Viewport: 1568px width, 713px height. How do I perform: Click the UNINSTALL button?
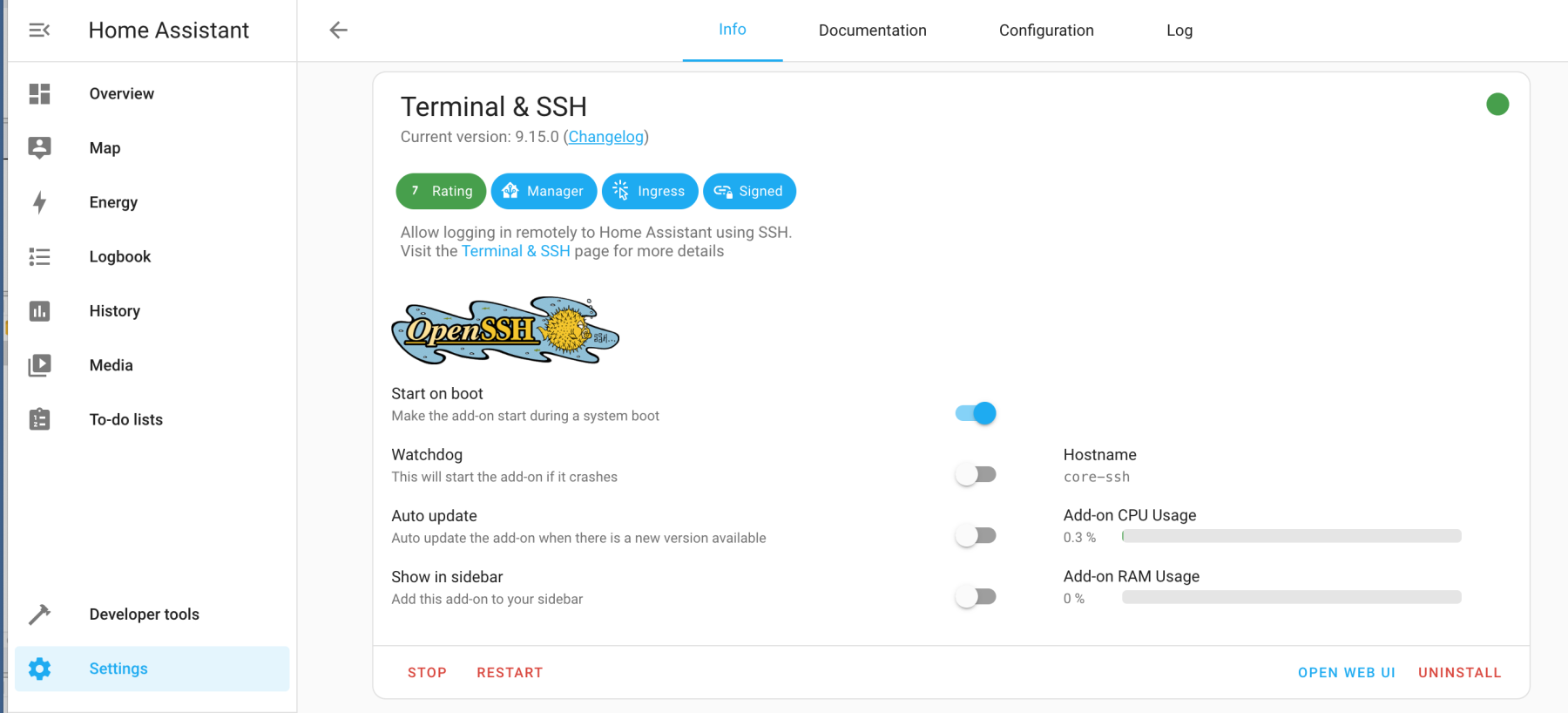pyautogui.click(x=1460, y=673)
